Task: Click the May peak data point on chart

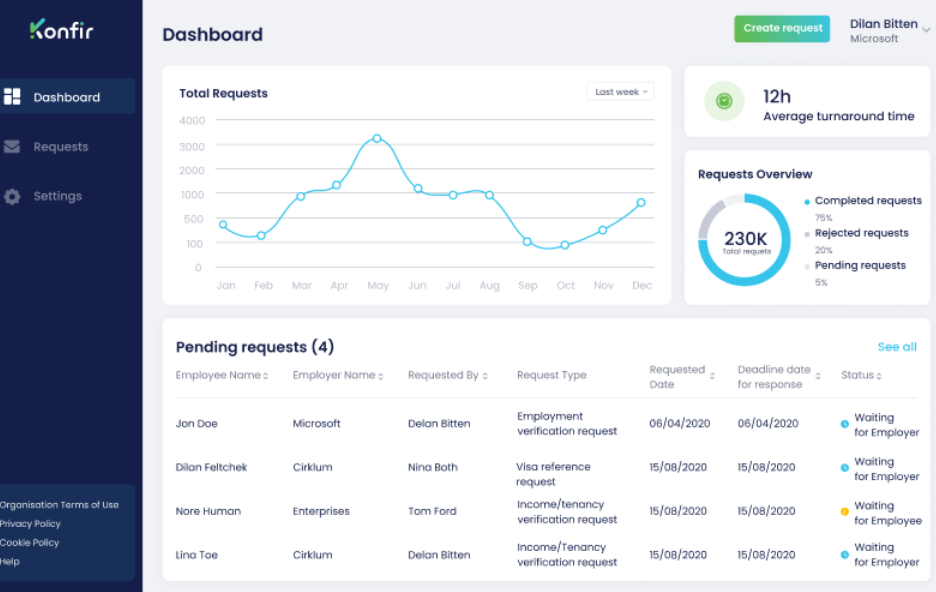Action: click(x=377, y=138)
